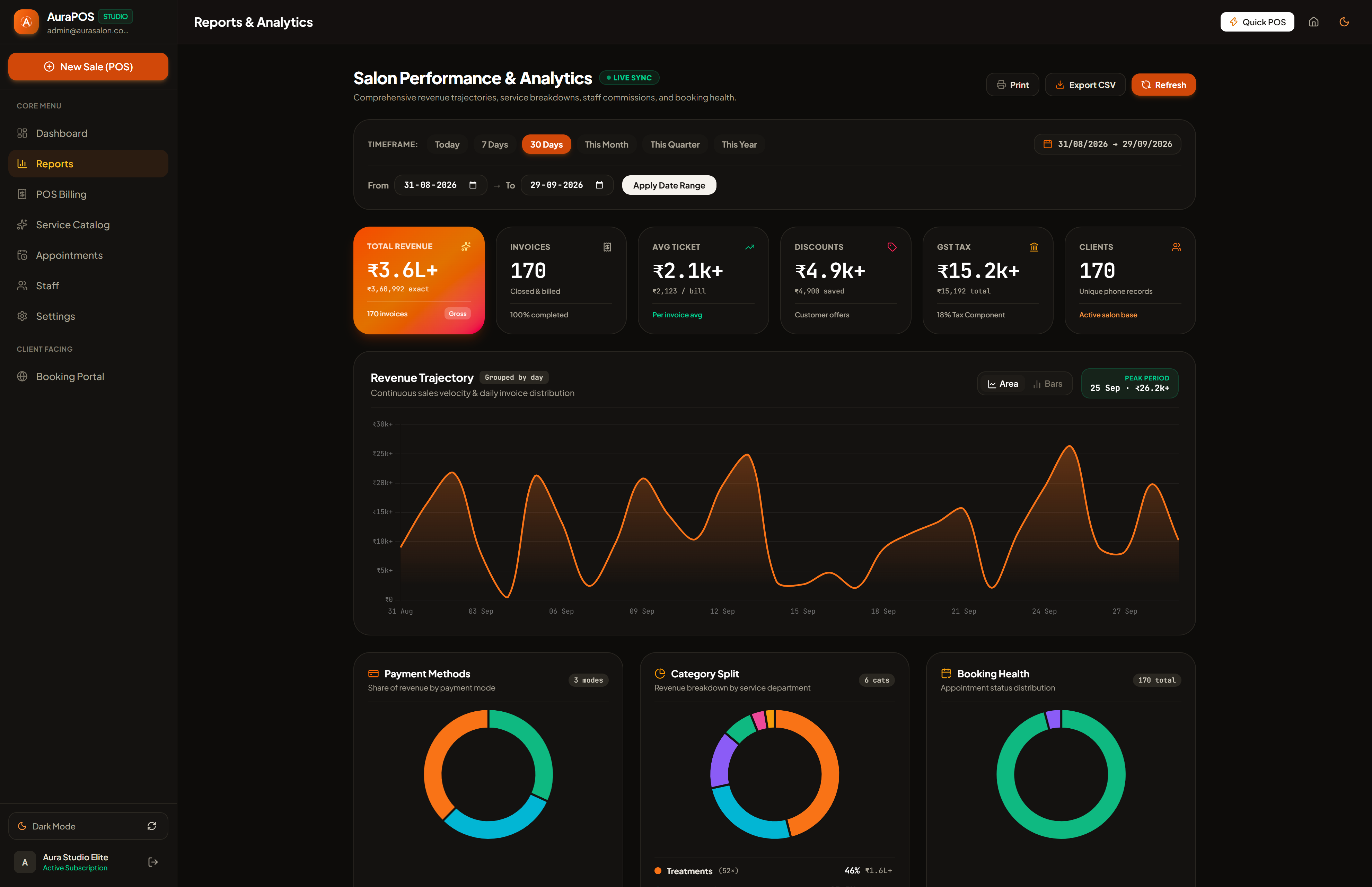Click the sync icon beside Dark Mode
The height and width of the screenshot is (887, 1372).
click(x=151, y=826)
